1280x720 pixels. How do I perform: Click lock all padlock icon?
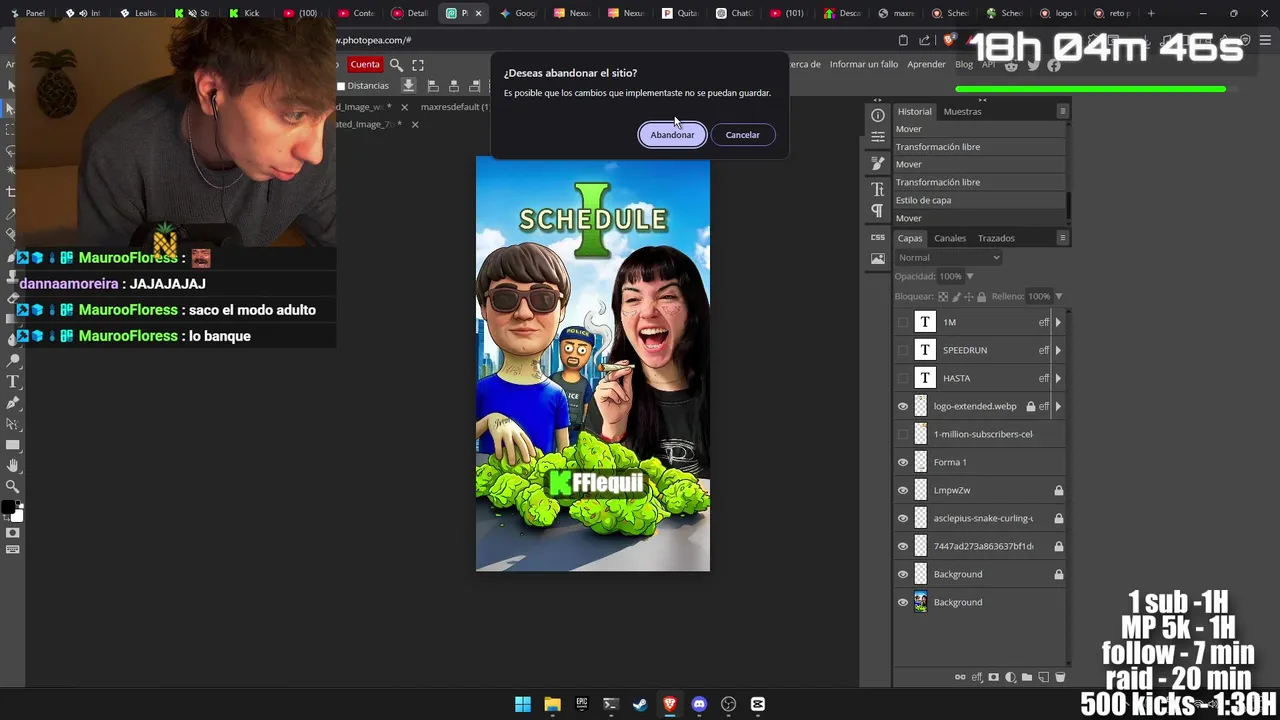pyautogui.click(x=981, y=297)
